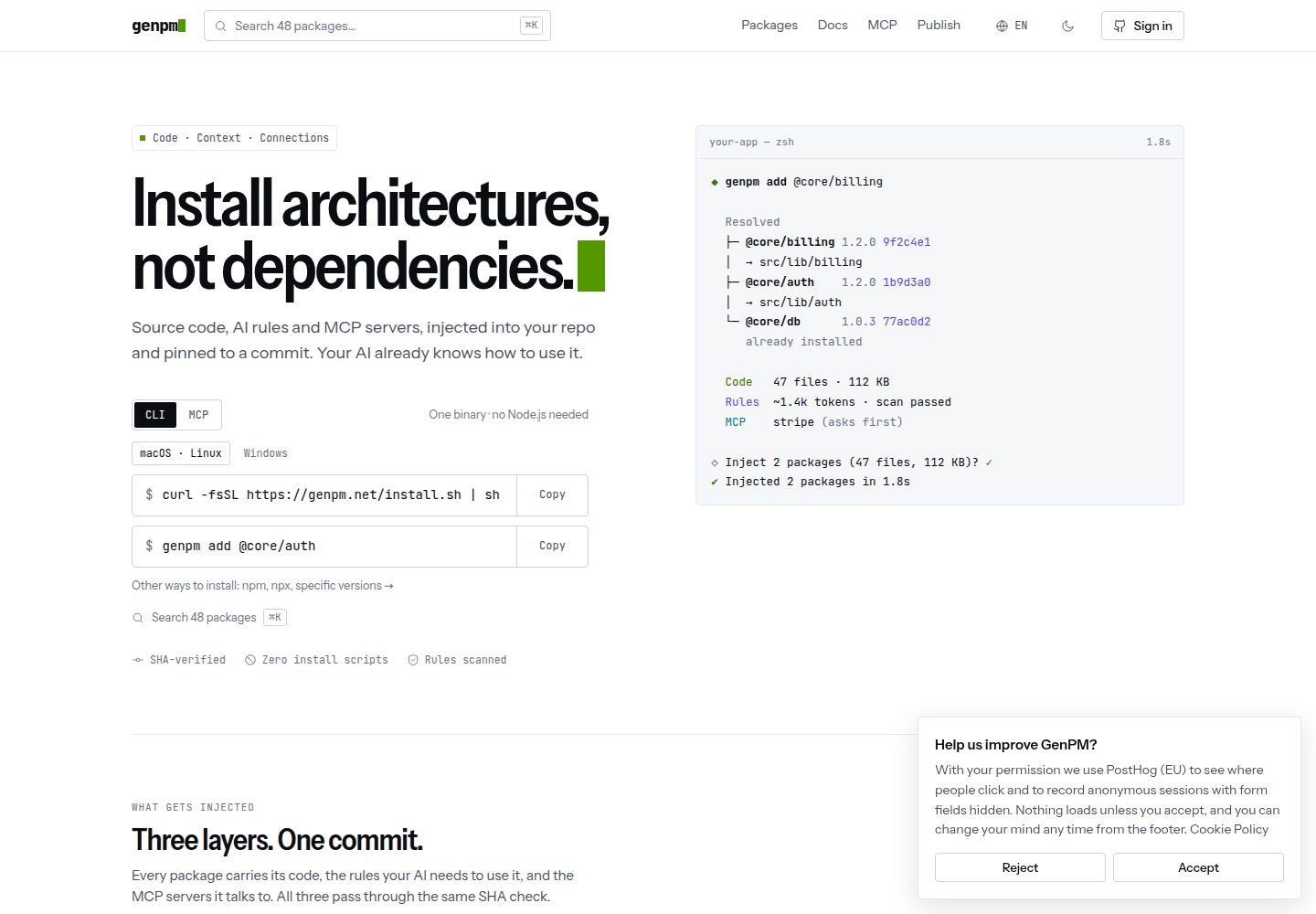Viewport: 1316px width, 914px height.
Task: Accept analytics cookies
Action: tap(1198, 867)
